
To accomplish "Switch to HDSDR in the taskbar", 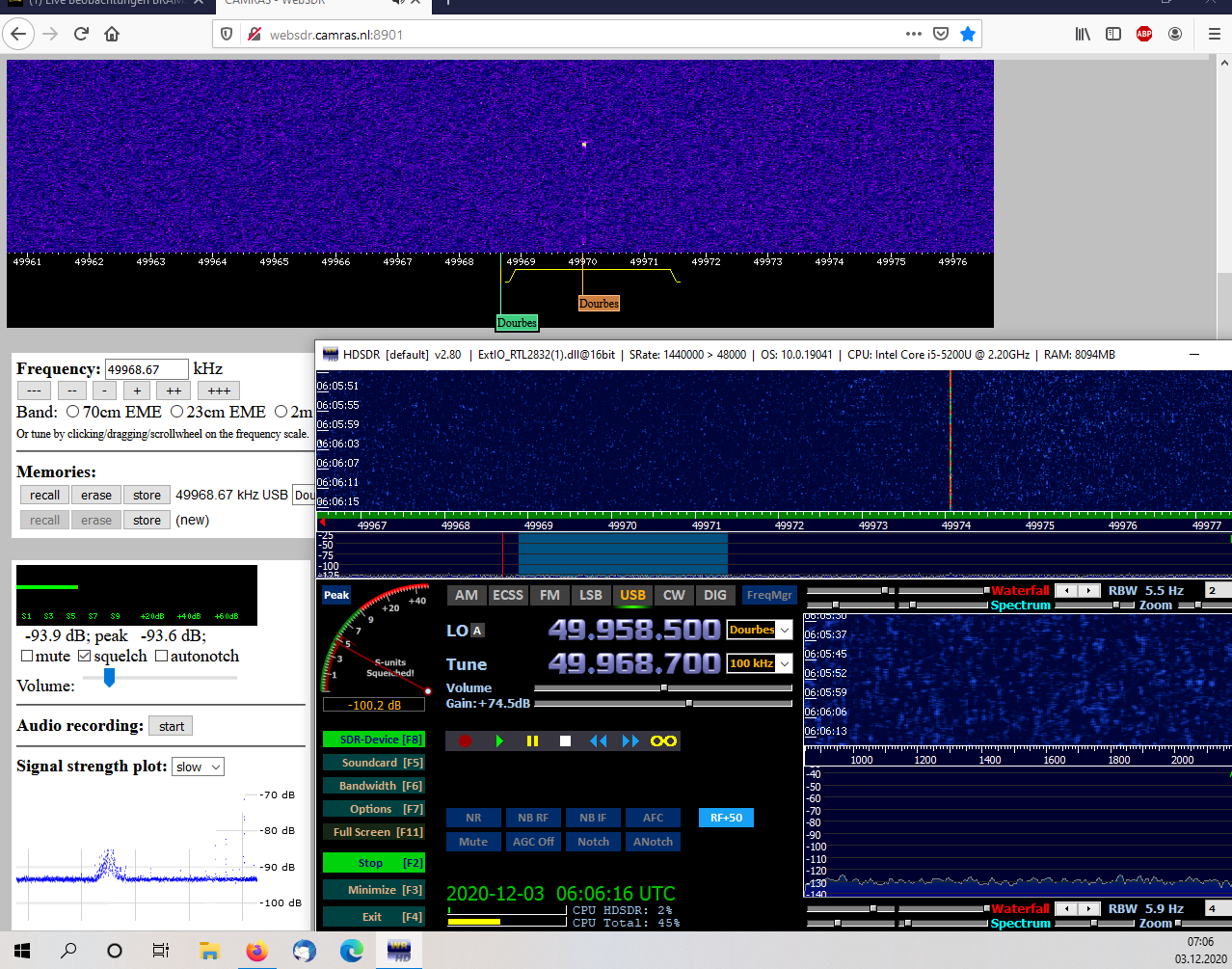I will click(398, 951).
